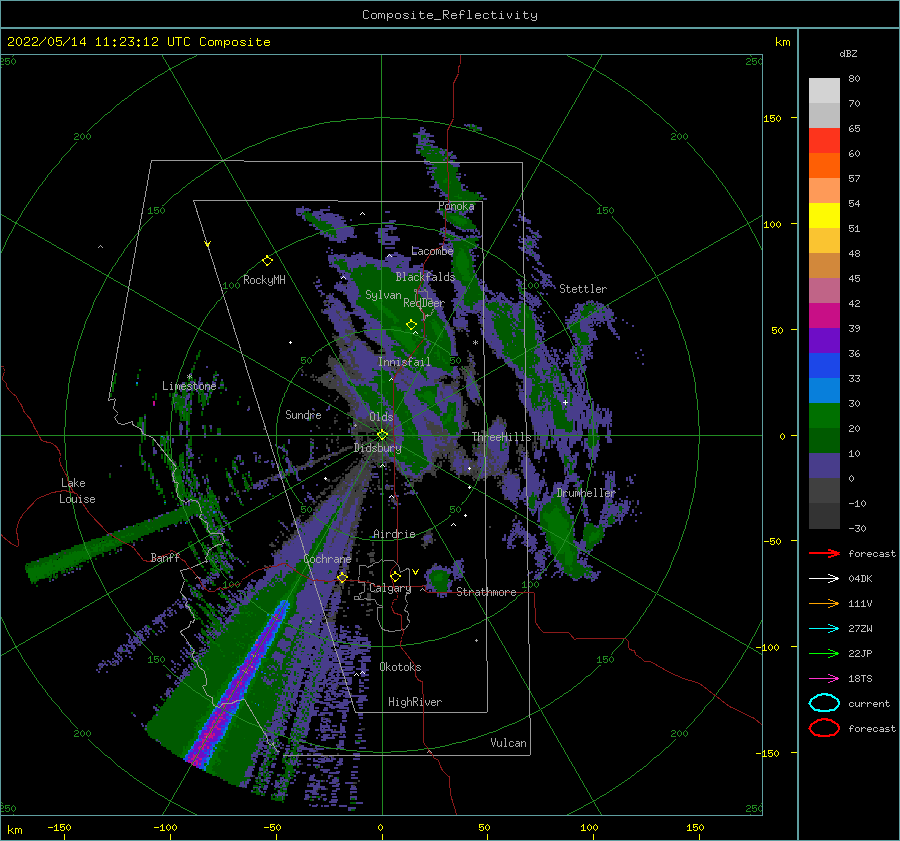This screenshot has height=841, width=900.
Task: Click the green 22JP arrow legend icon
Action: pyautogui.click(x=824, y=653)
